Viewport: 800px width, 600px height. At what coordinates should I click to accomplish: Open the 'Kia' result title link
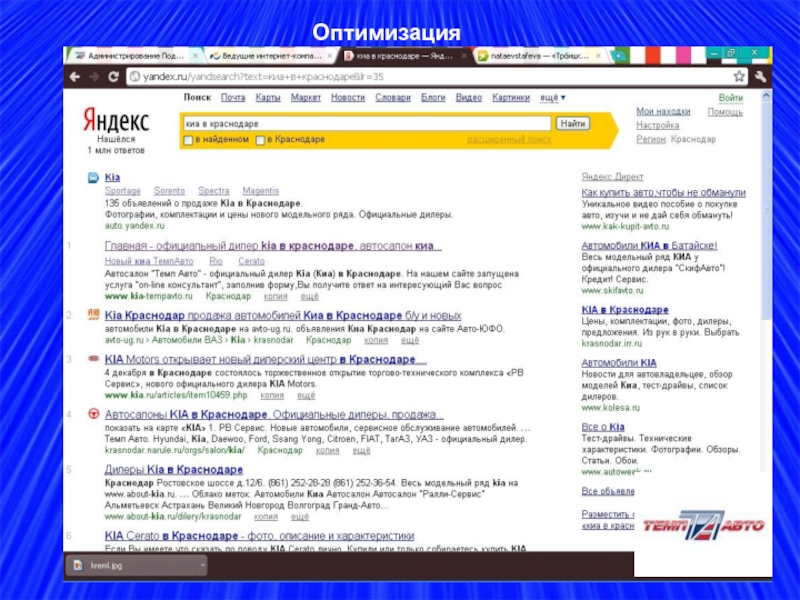(112, 178)
